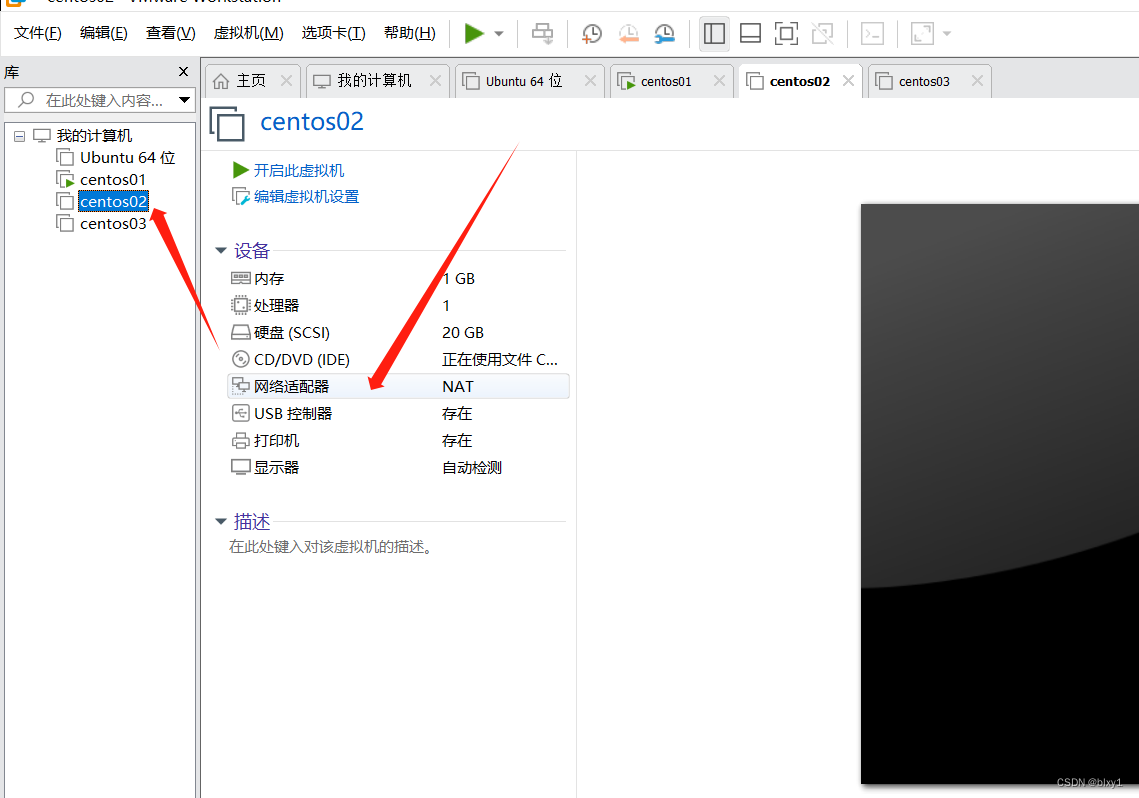Toggle the thumbnail bar view icon
Viewport: 1139px width, 798px height.
[750, 33]
